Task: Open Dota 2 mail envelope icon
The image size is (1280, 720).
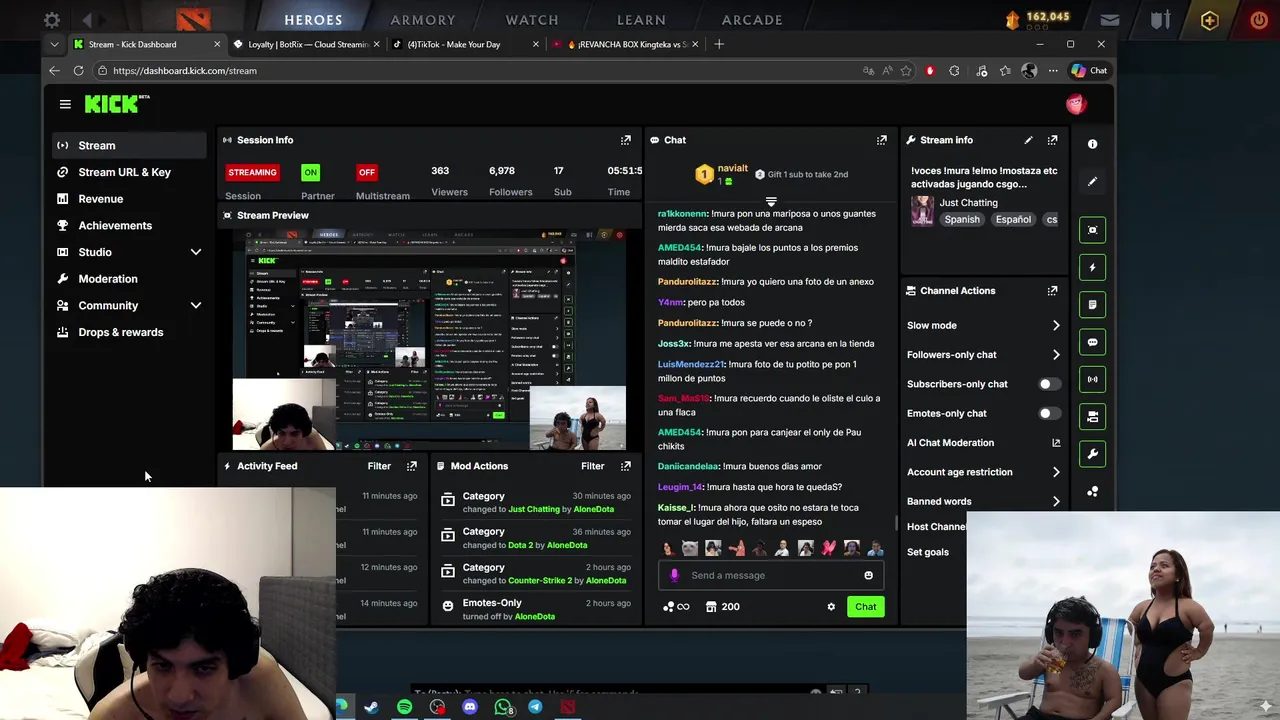Action: (x=1110, y=20)
